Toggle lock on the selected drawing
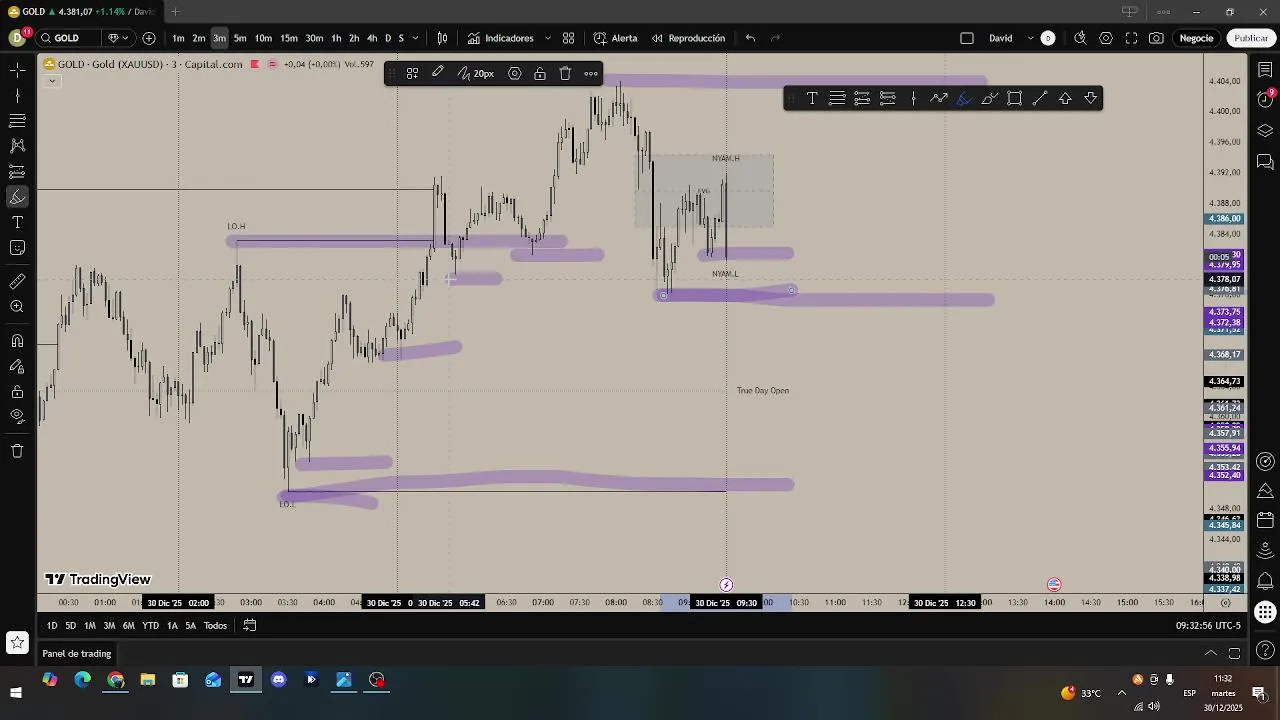Viewport: 1280px width, 720px height. tap(540, 74)
